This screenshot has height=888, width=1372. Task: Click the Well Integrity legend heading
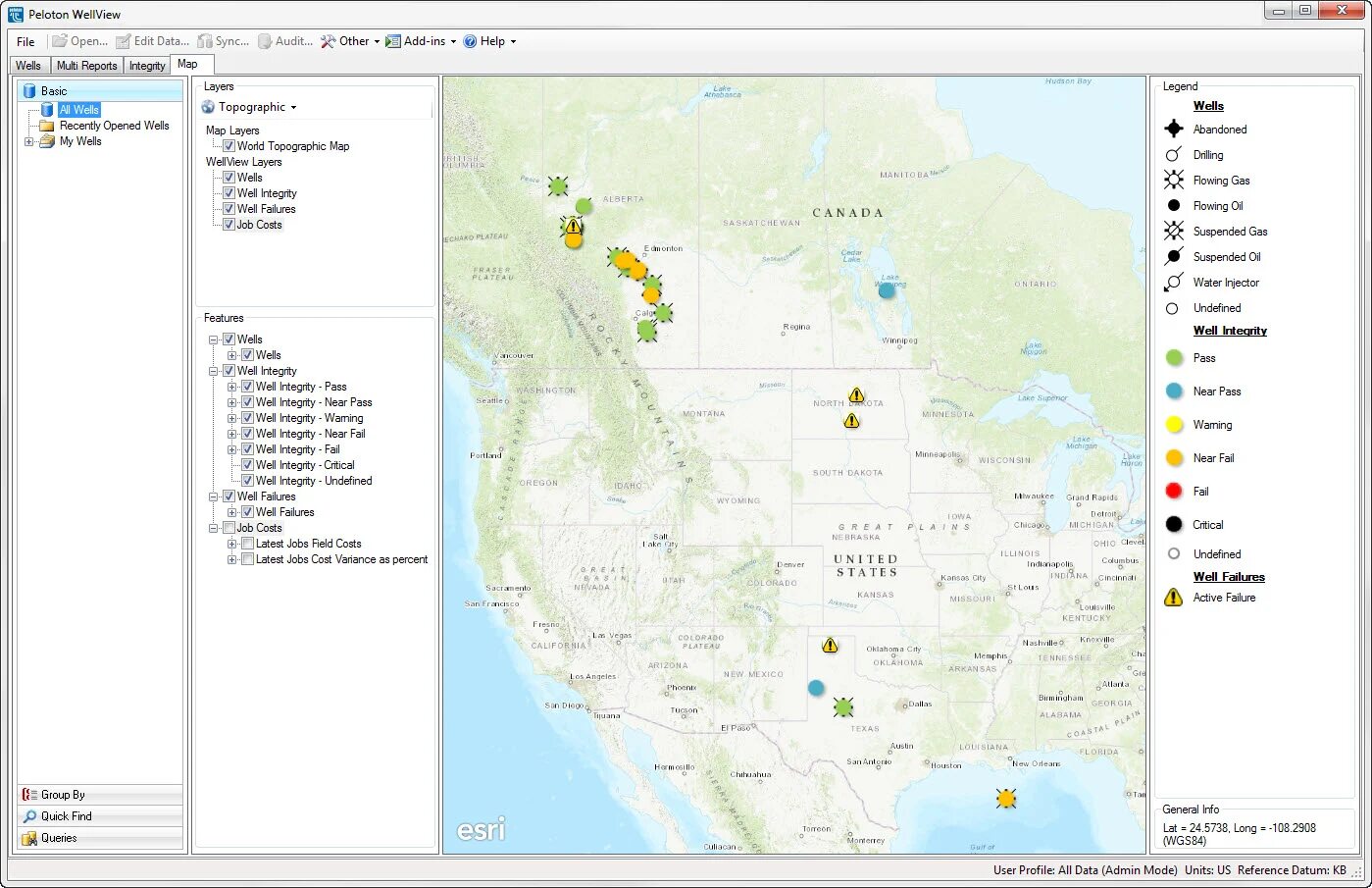(1230, 331)
